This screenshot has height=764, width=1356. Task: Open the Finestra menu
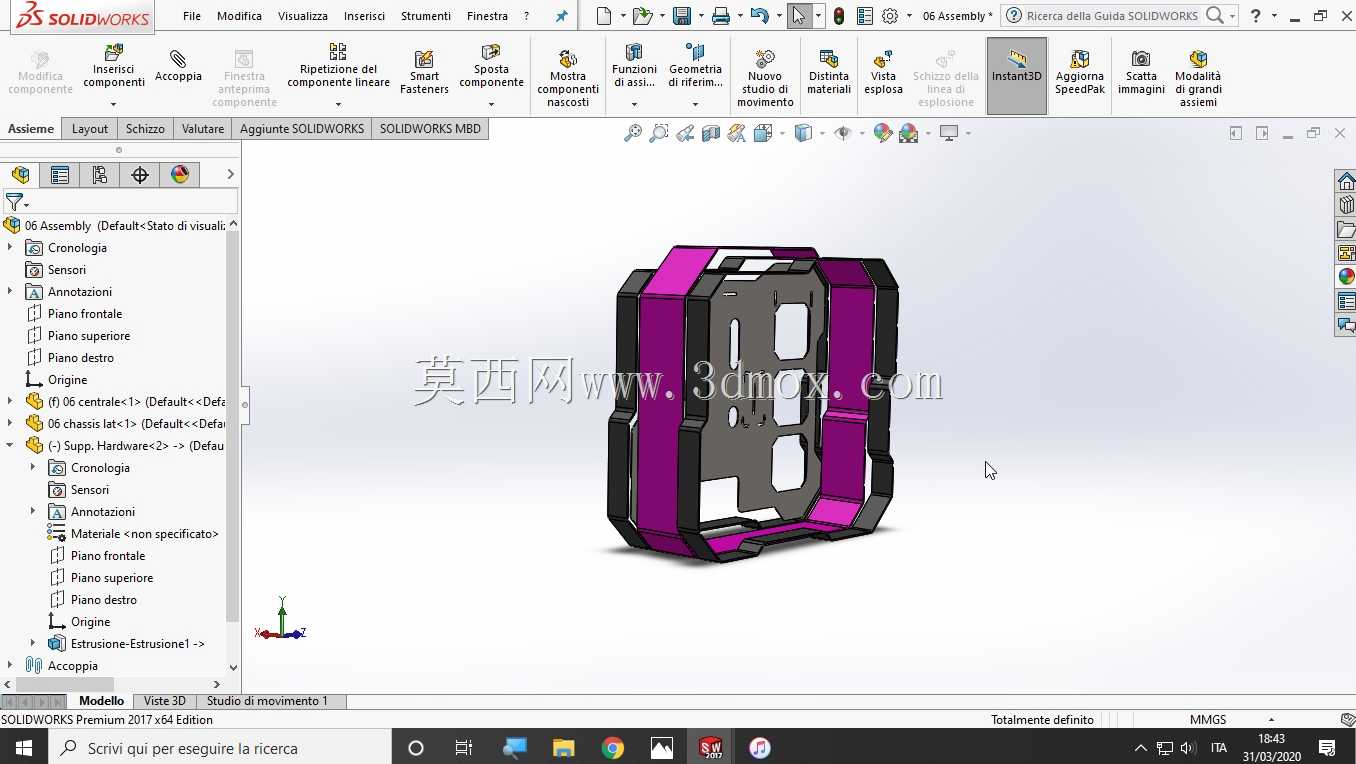click(x=487, y=16)
